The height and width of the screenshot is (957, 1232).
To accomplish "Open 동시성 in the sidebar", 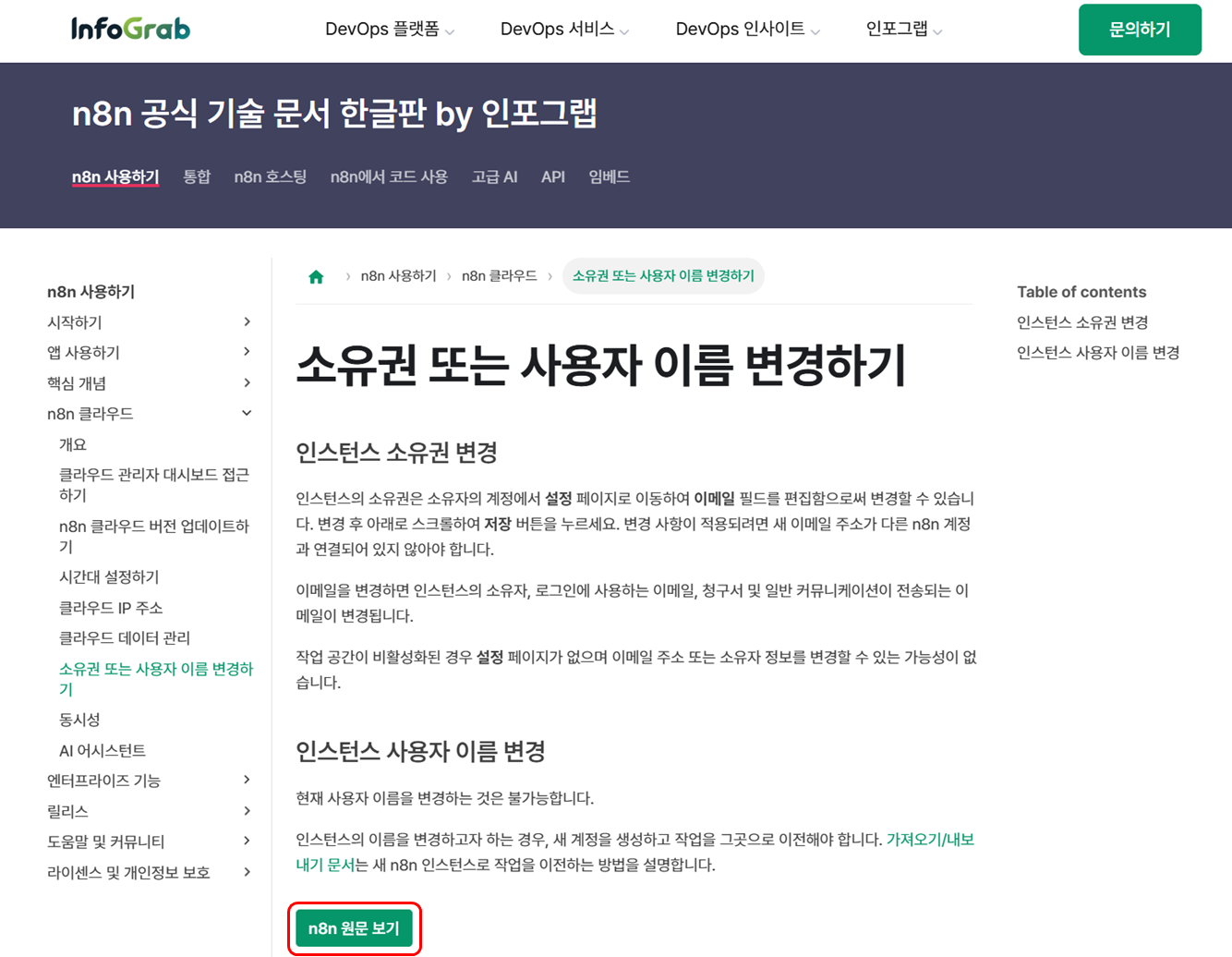I will (x=79, y=720).
